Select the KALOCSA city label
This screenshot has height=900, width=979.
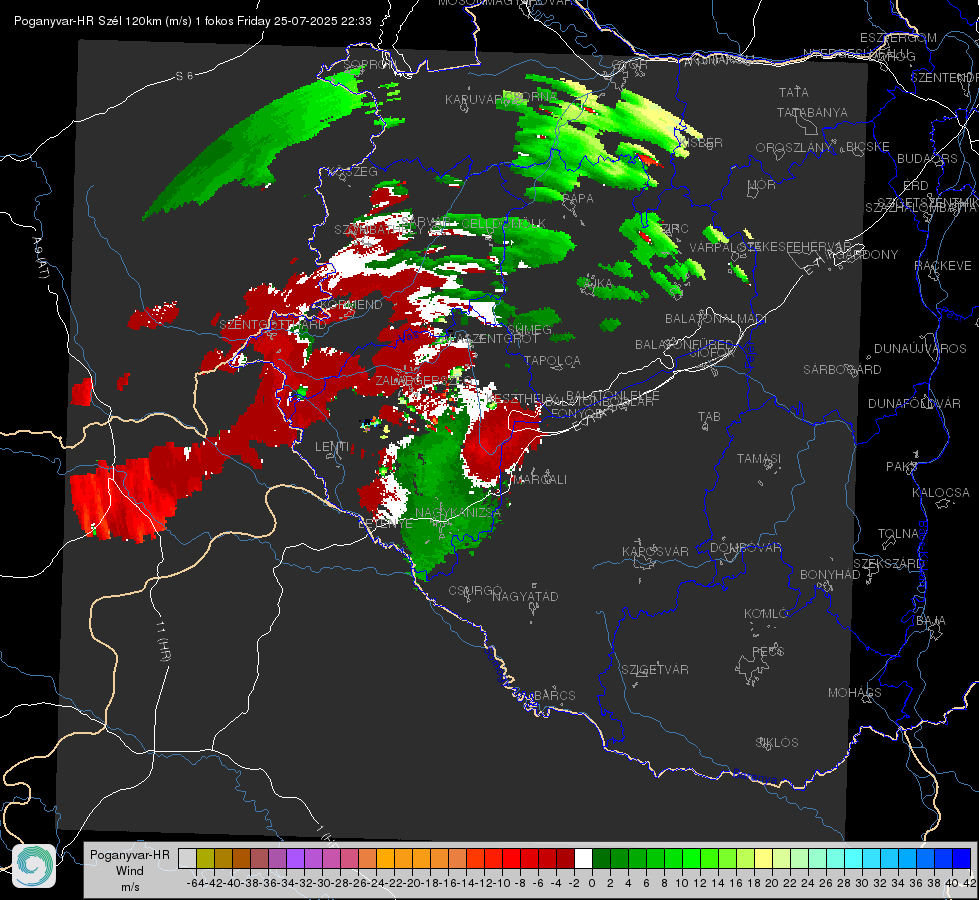[x=941, y=493]
